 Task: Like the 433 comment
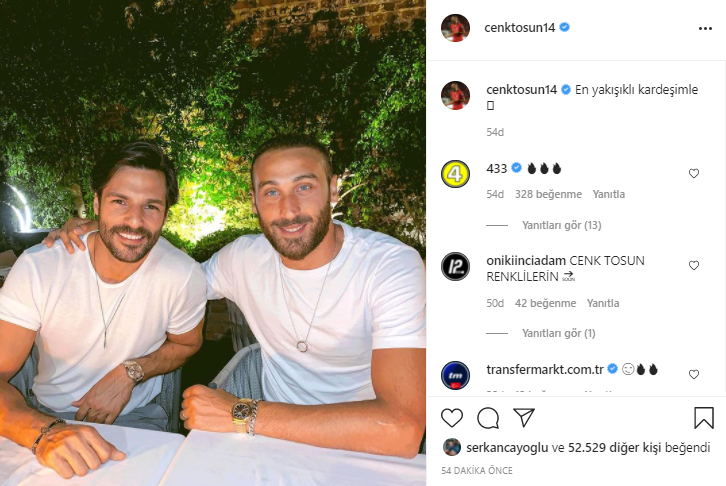pyautogui.click(x=694, y=173)
